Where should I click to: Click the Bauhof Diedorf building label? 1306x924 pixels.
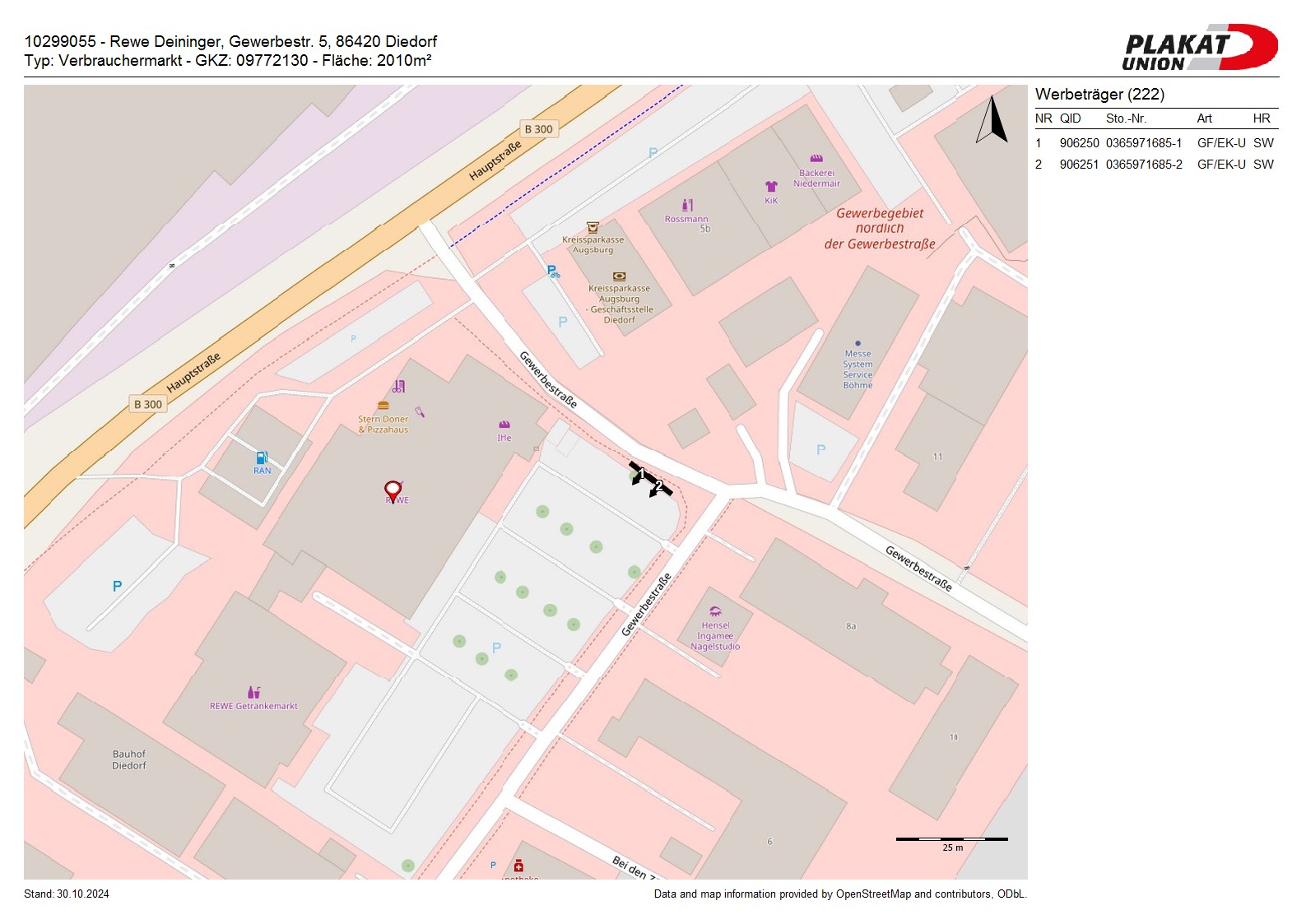point(129,759)
